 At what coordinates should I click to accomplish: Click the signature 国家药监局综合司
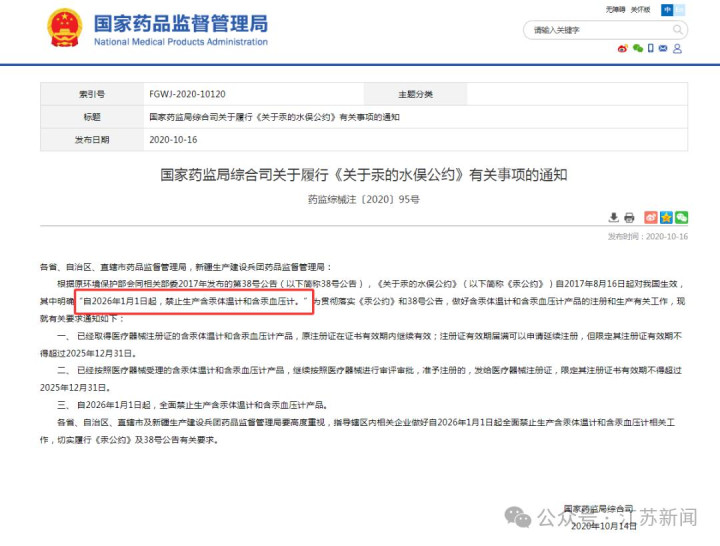pos(598,509)
